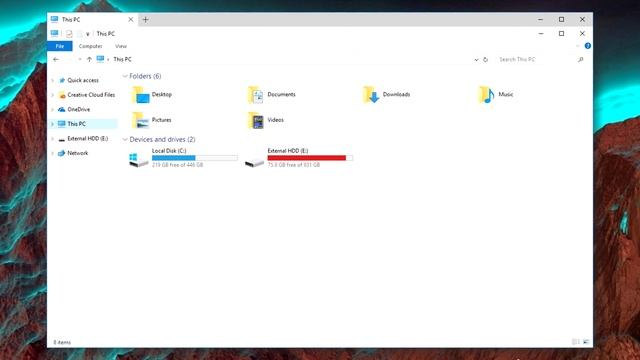Click the system icon in the window title bar
This screenshot has width=640, height=360.
54,33
